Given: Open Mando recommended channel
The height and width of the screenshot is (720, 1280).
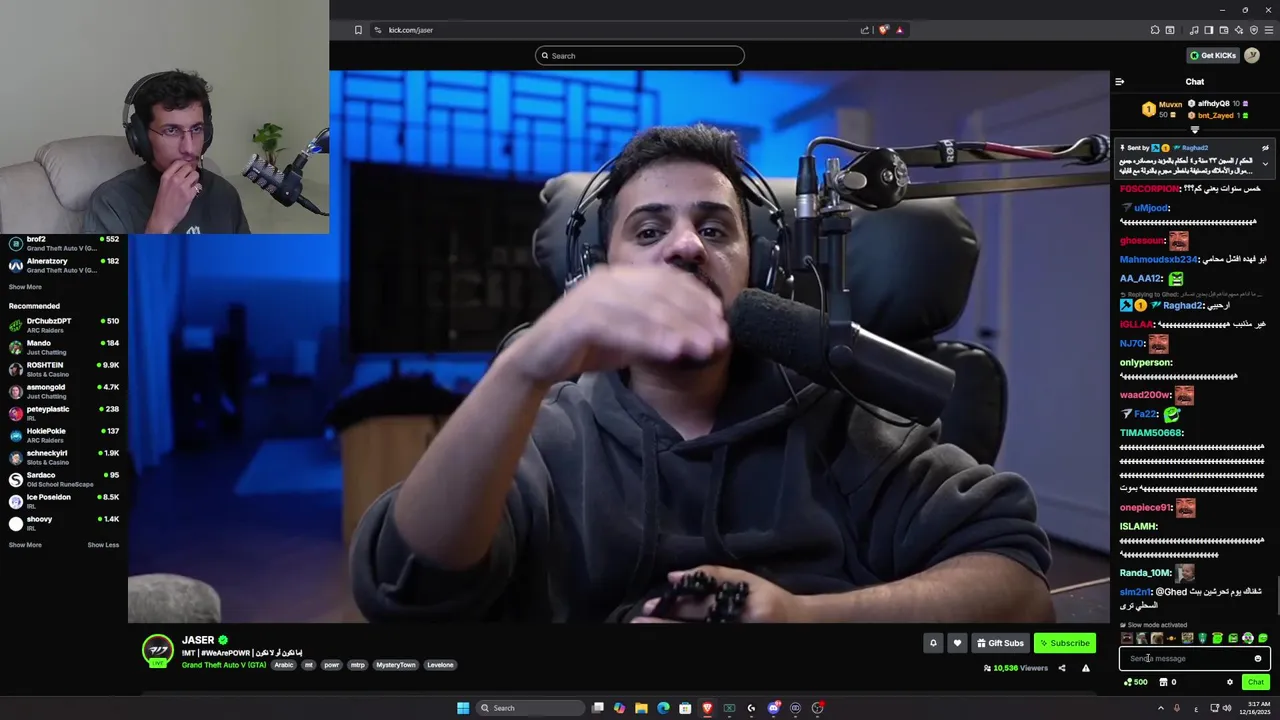Looking at the screenshot, I should pos(64,347).
